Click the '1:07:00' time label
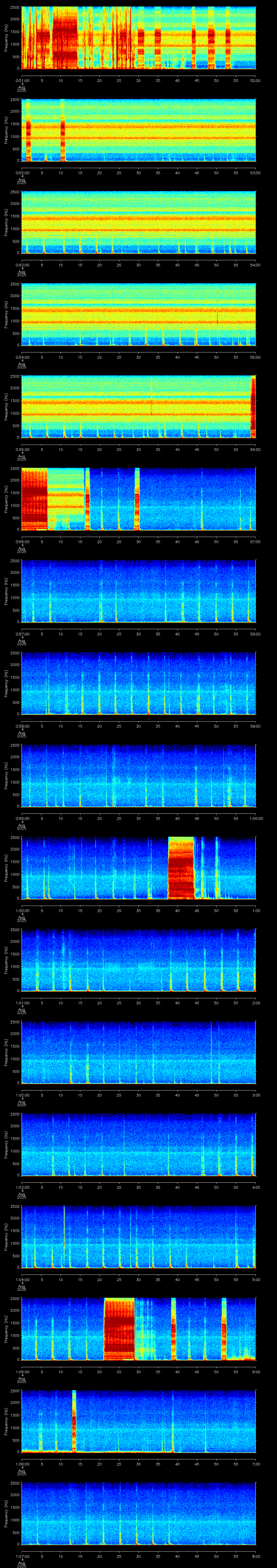 tap(22, 1556)
